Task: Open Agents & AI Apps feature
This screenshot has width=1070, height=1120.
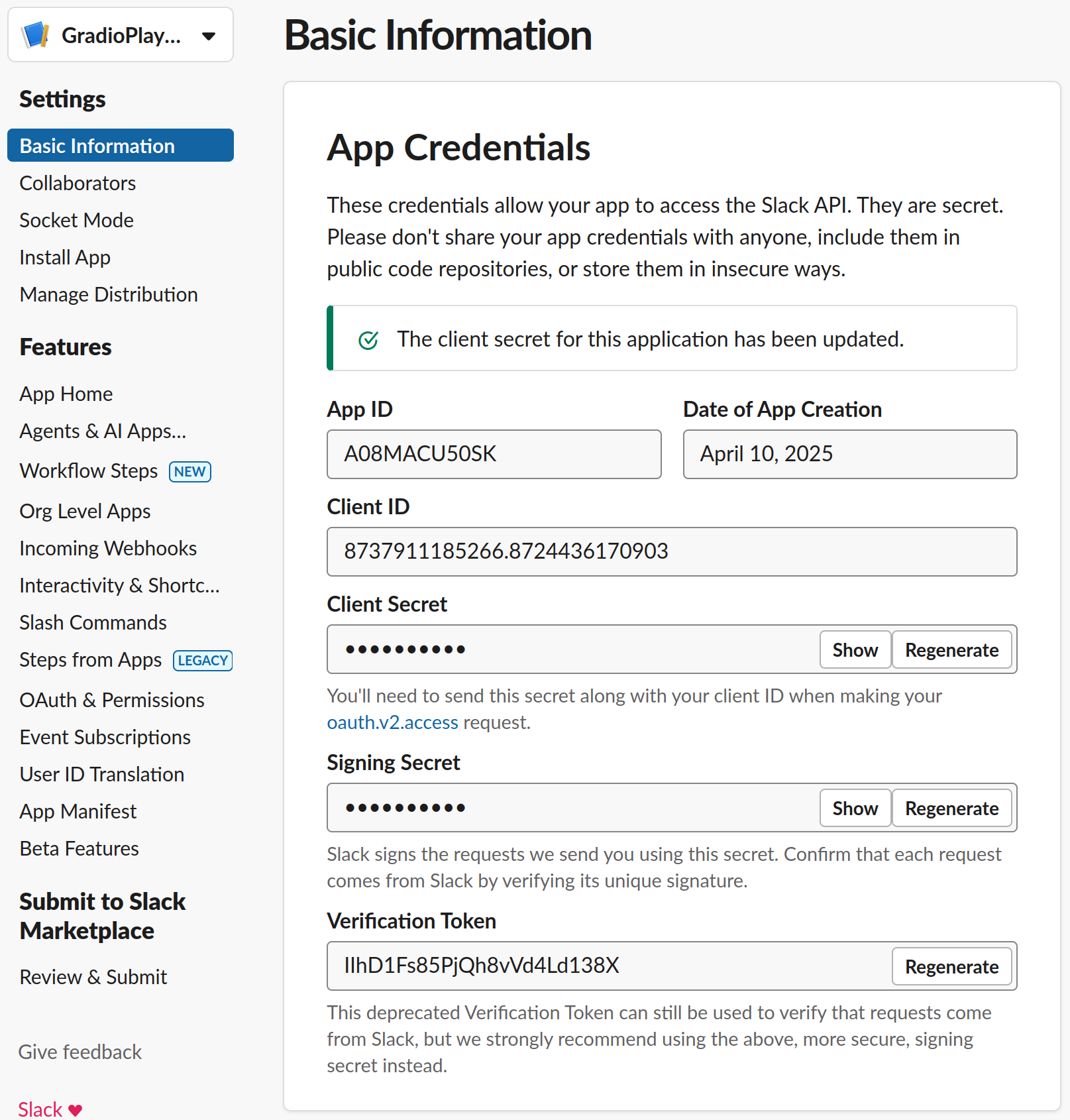Action: click(103, 431)
